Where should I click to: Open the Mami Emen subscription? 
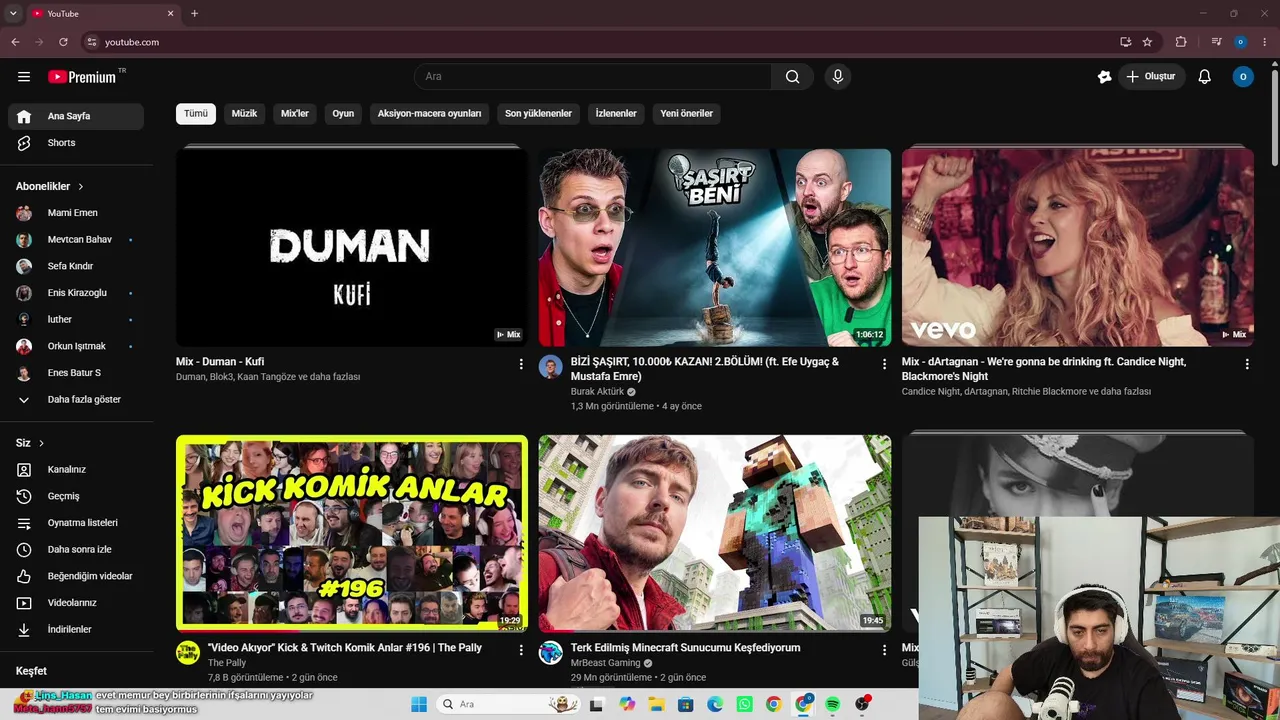click(x=76, y=213)
